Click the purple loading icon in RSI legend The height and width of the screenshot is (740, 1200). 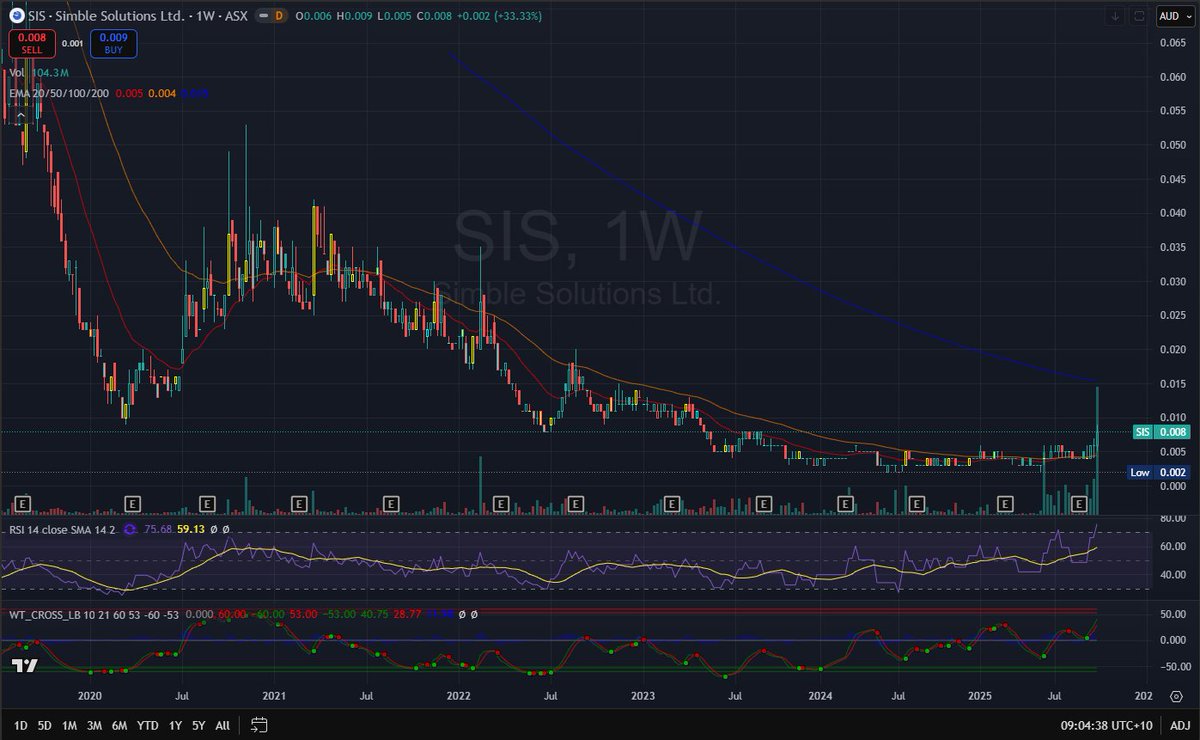128,530
